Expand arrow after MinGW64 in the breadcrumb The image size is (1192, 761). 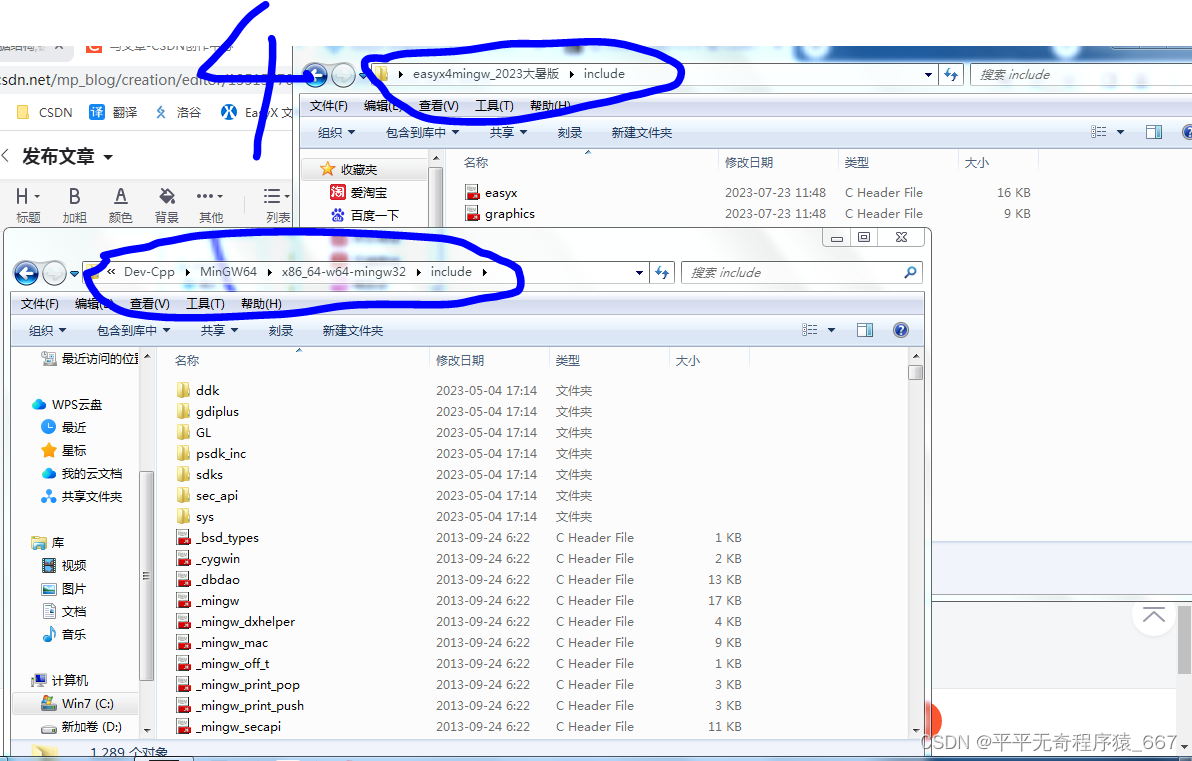(x=269, y=272)
